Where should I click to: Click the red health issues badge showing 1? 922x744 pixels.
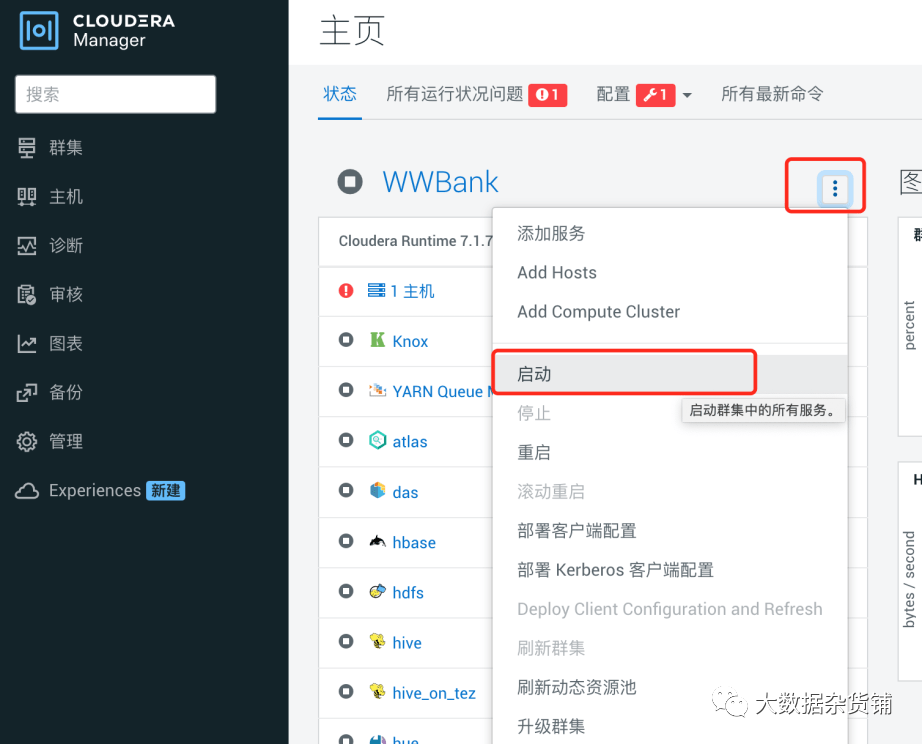point(547,95)
